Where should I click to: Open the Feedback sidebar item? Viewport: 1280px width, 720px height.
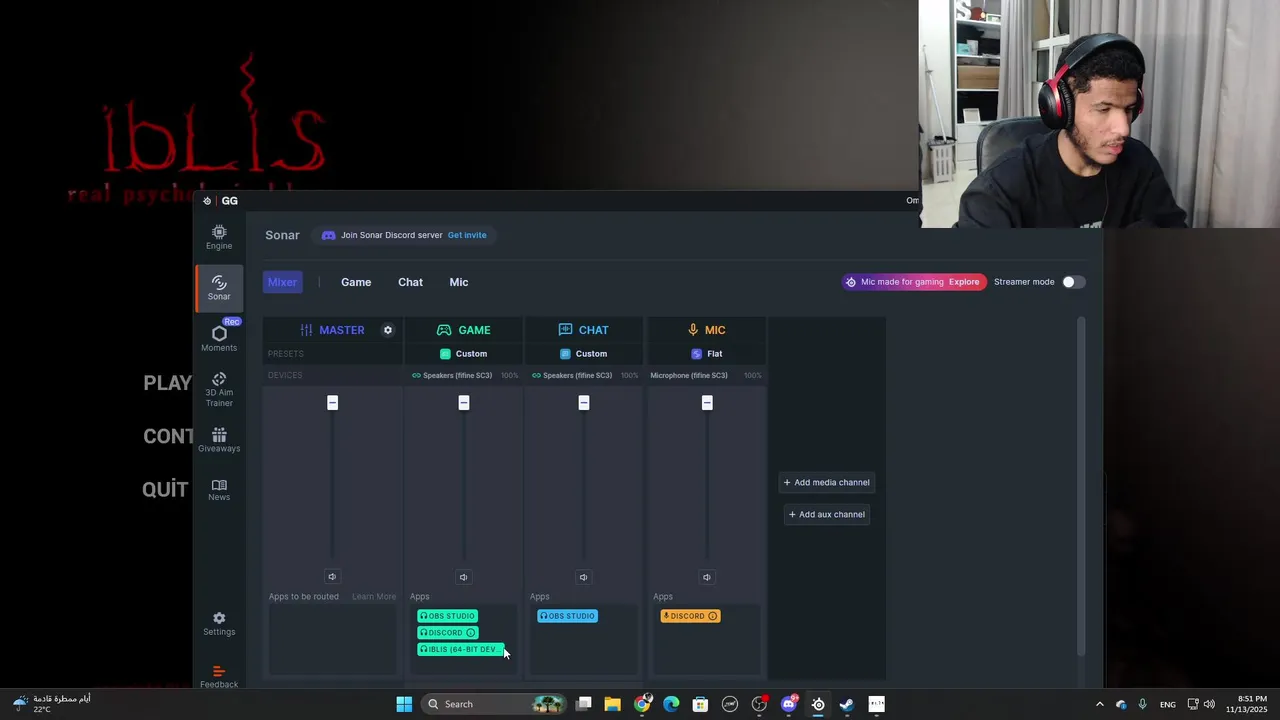click(x=219, y=677)
